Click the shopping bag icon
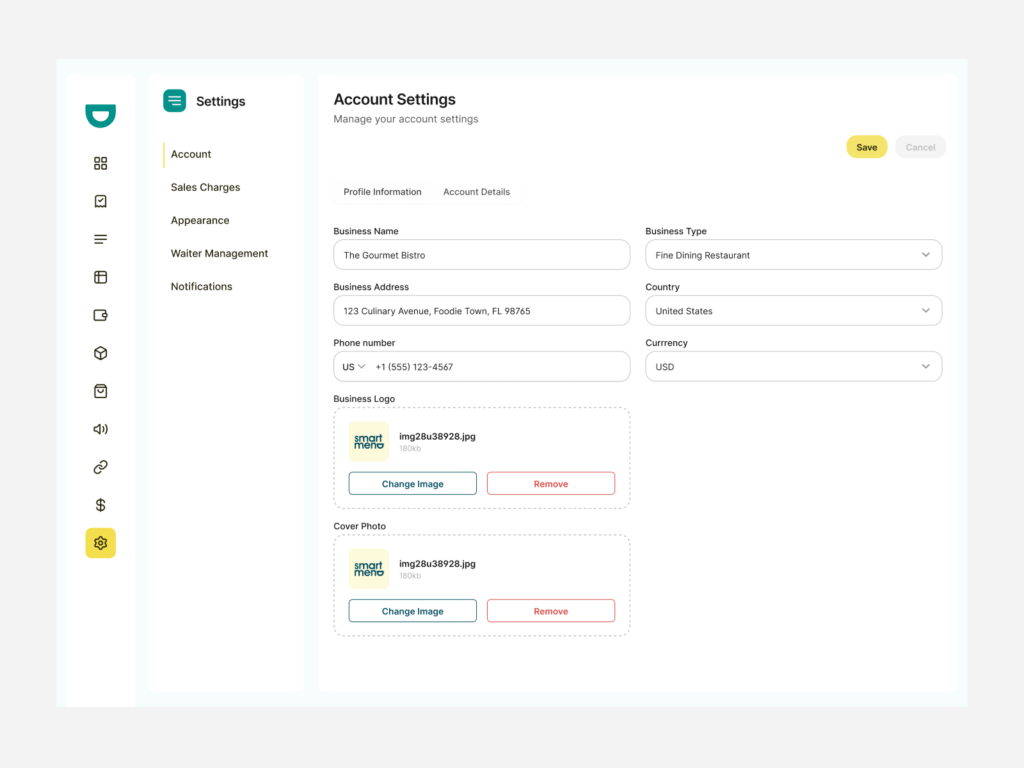The width and height of the screenshot is (1024, 768). [x=100, y=391]
